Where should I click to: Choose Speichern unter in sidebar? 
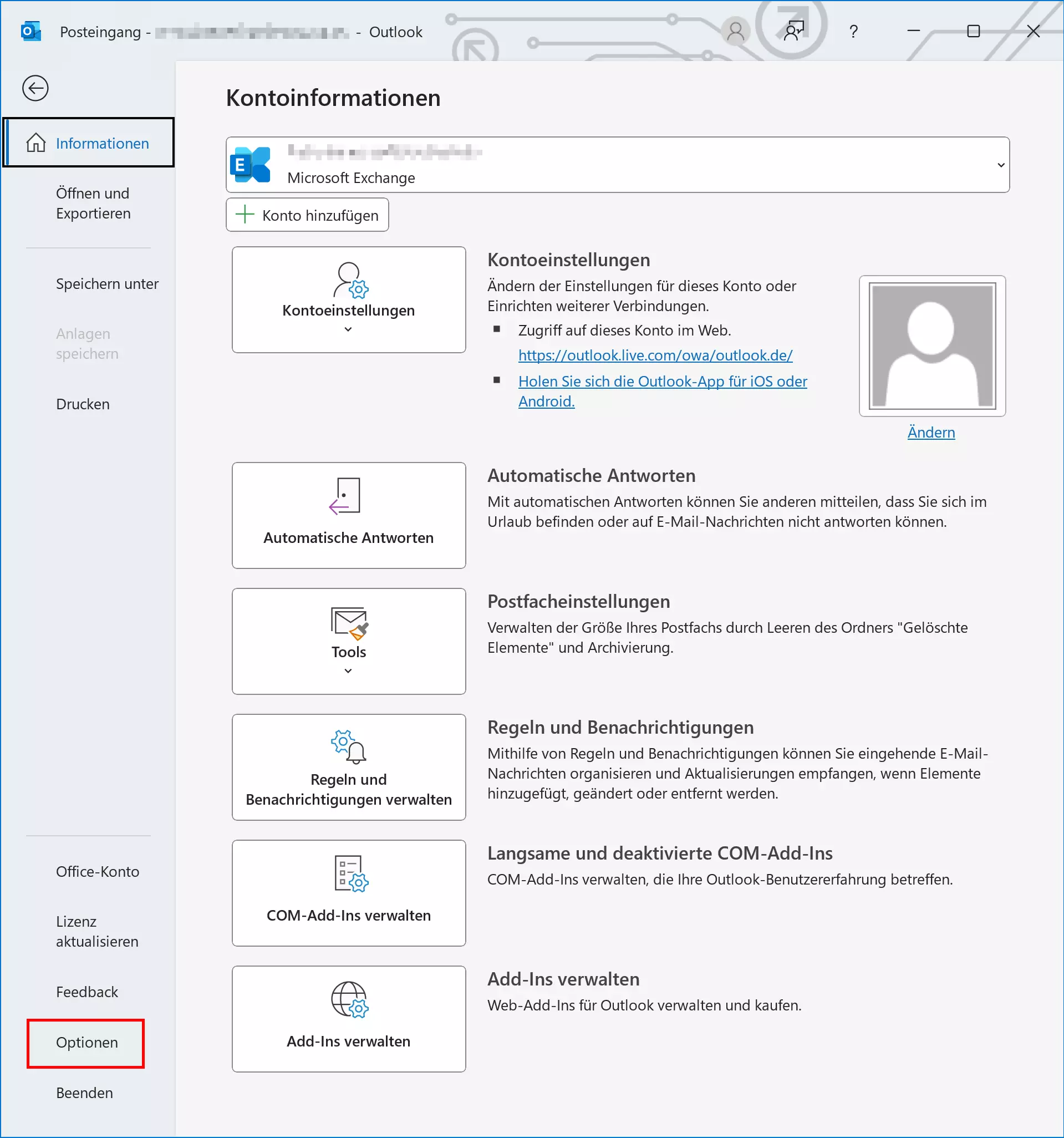point(107,284)
